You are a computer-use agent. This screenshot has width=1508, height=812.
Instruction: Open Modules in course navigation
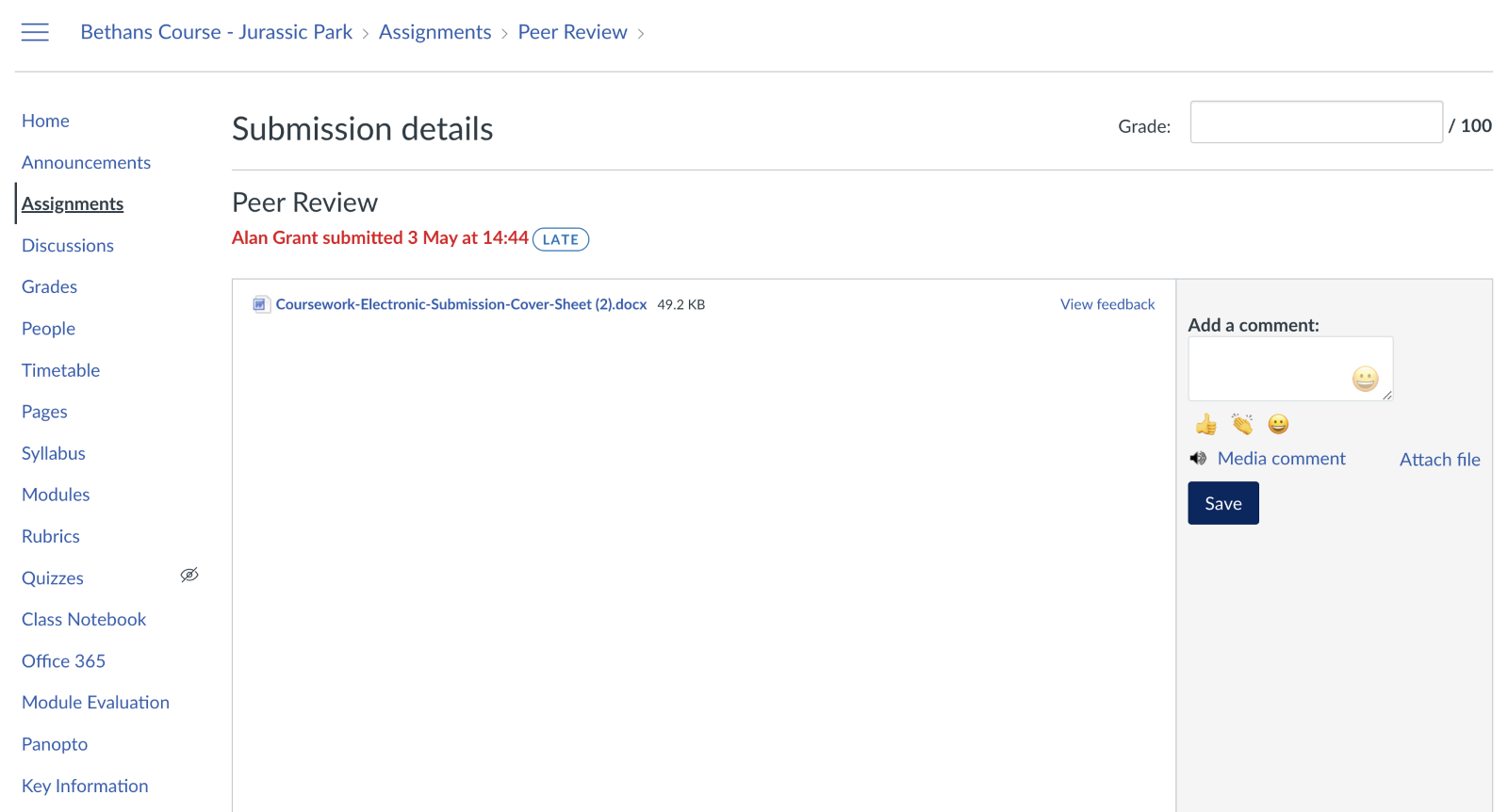[x=56, y=495]
